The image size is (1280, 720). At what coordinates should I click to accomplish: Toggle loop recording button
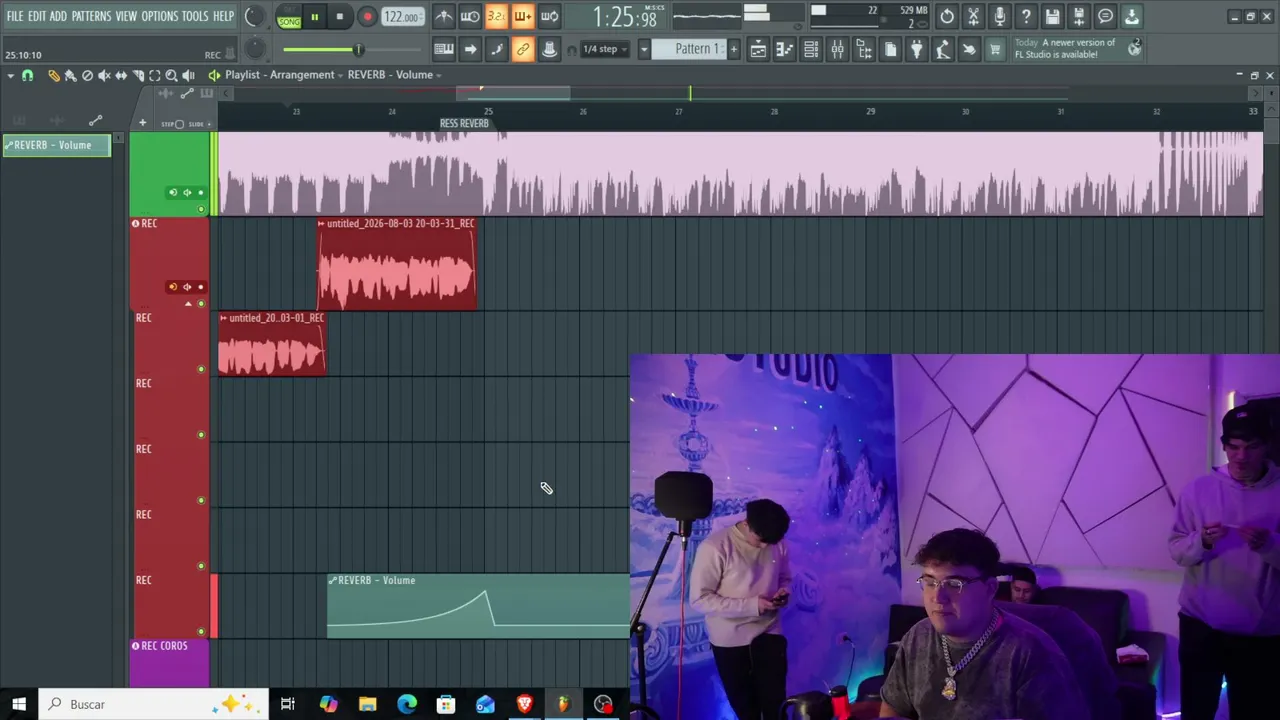point(549,16)
